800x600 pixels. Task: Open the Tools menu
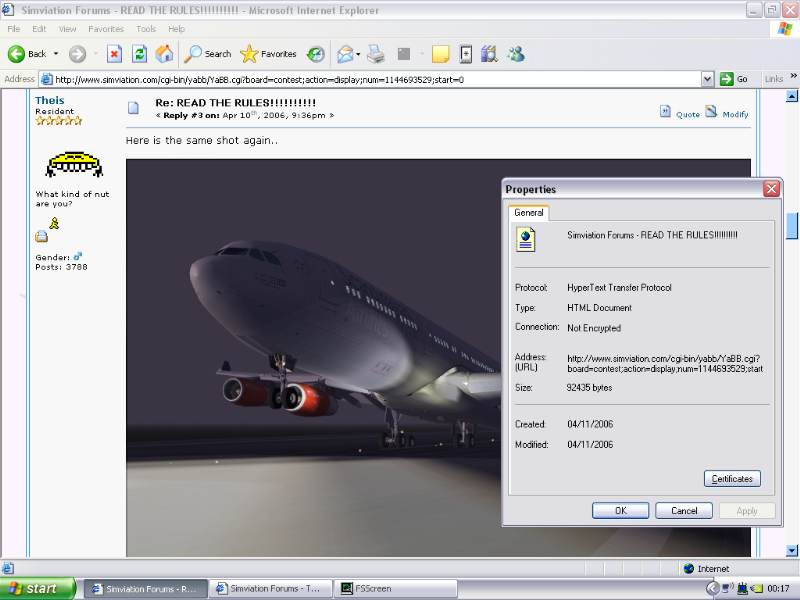click(146, 29)
